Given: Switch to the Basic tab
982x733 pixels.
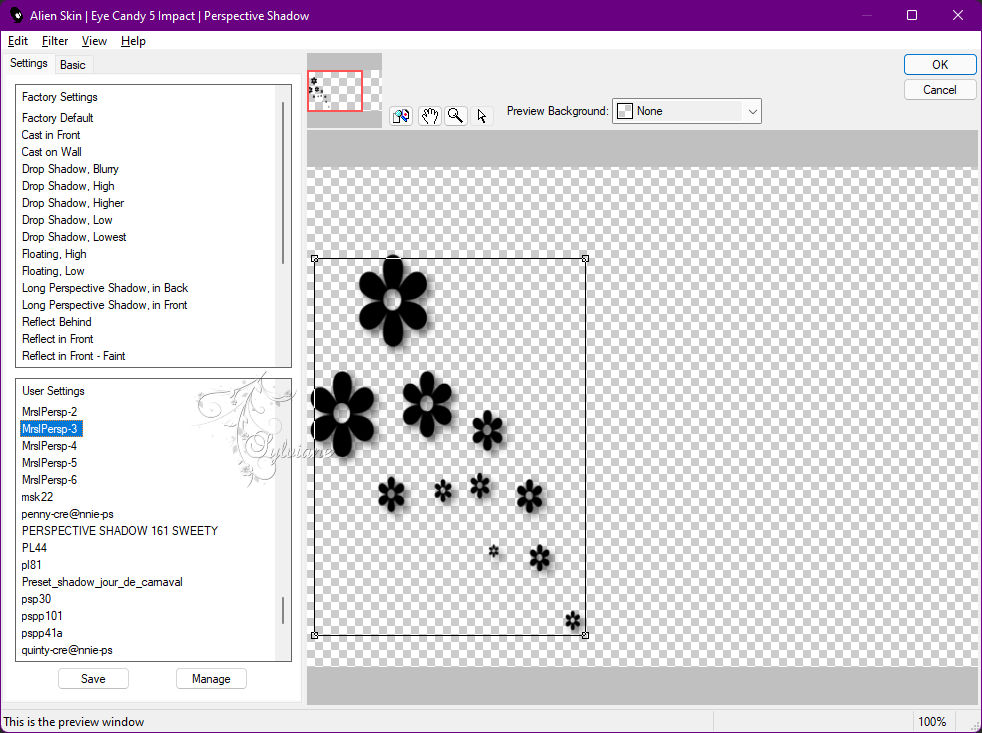Looking at the screenshot, I should (x=73, y=65).
